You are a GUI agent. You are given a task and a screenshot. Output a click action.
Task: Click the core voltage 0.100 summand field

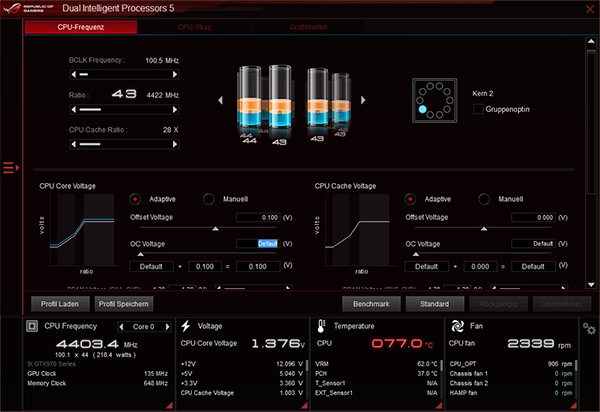(x=205, y=267)
